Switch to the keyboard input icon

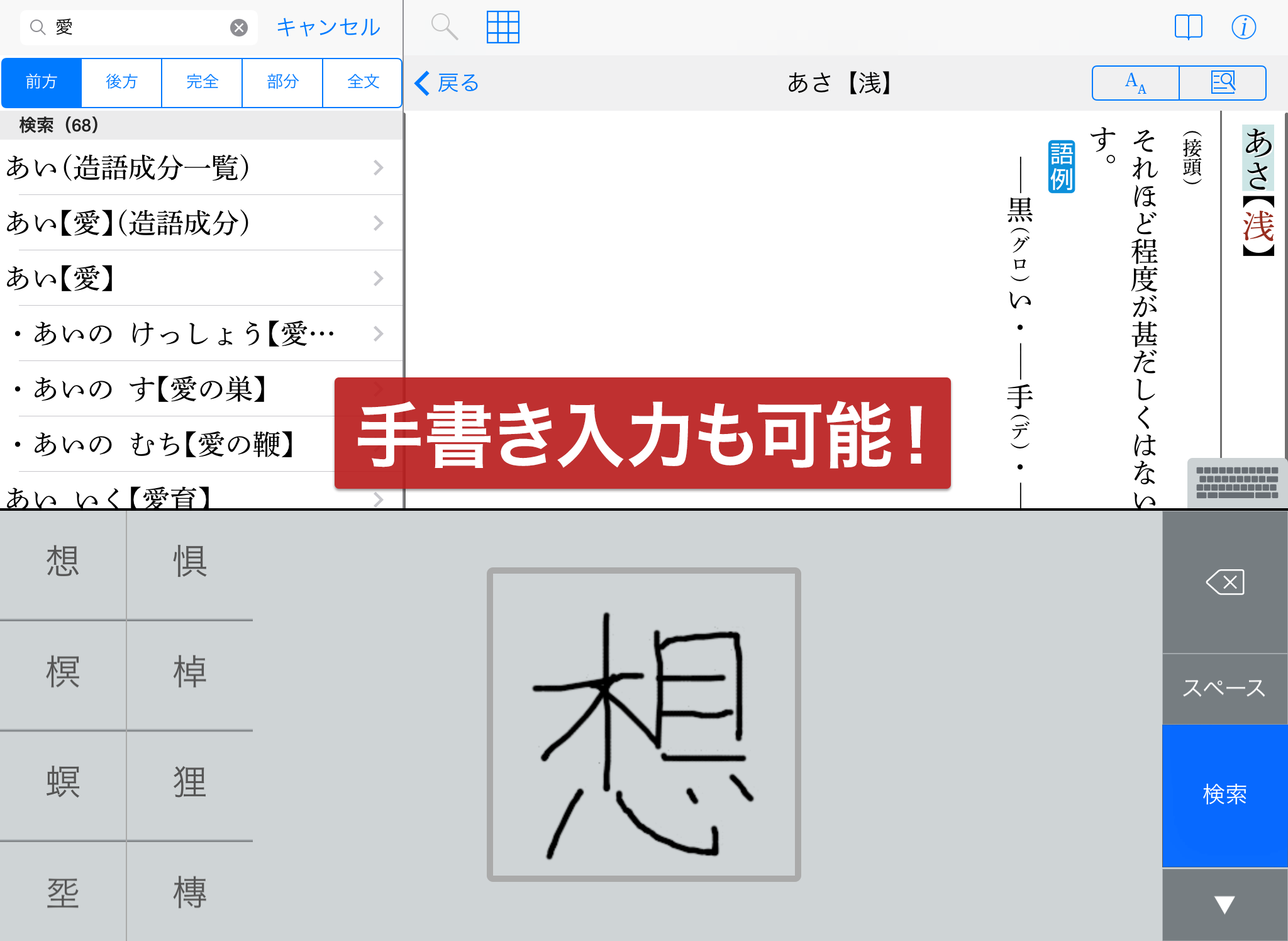[x=1236, y=483]
